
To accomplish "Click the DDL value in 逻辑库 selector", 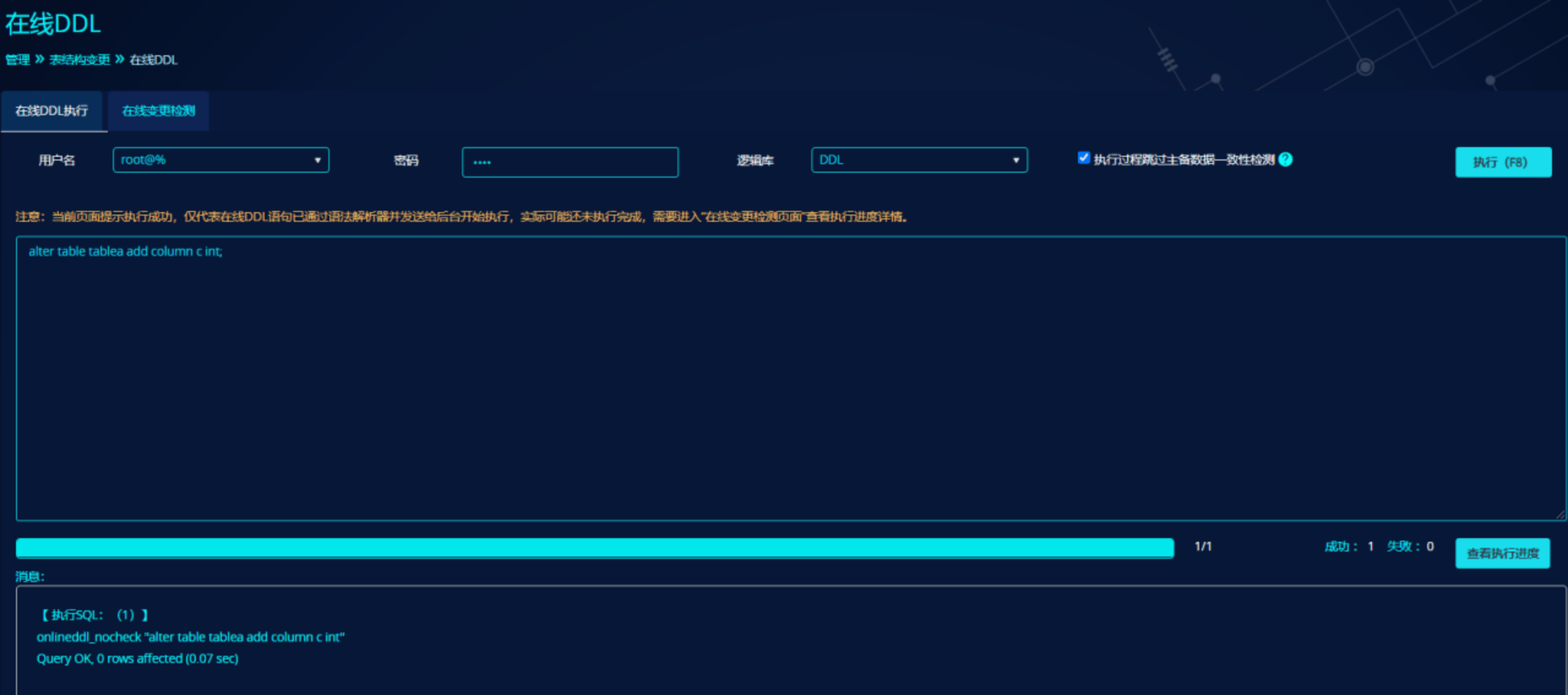I will (x=831, y=160).
